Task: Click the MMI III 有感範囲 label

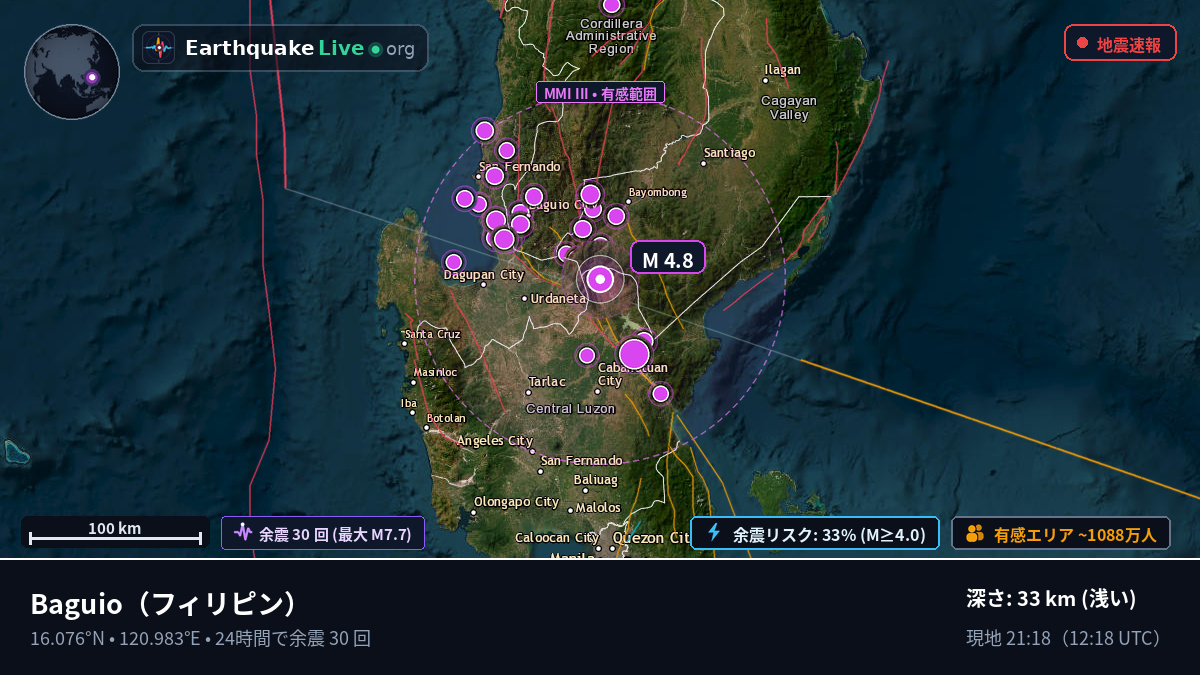Action: point(600,94)
